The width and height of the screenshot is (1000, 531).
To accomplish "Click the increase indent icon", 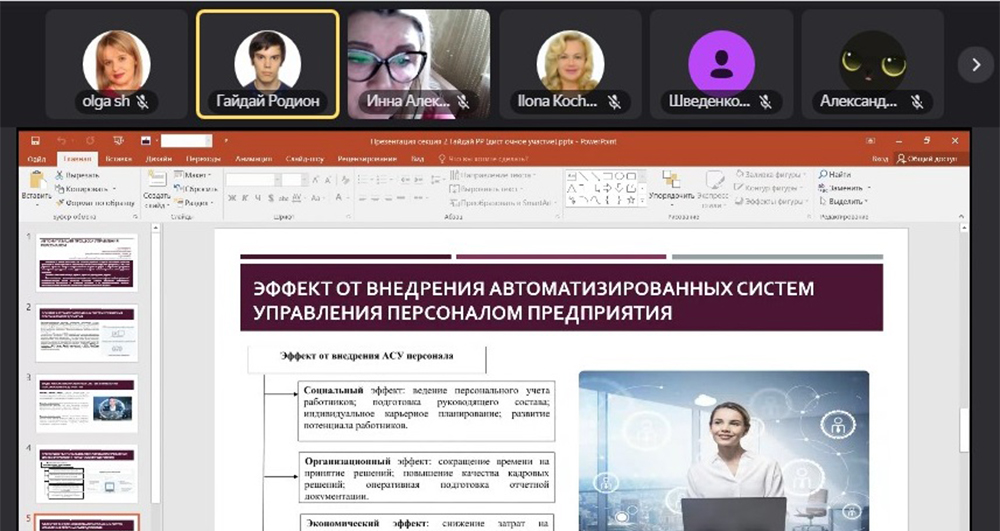I will 420,180.
